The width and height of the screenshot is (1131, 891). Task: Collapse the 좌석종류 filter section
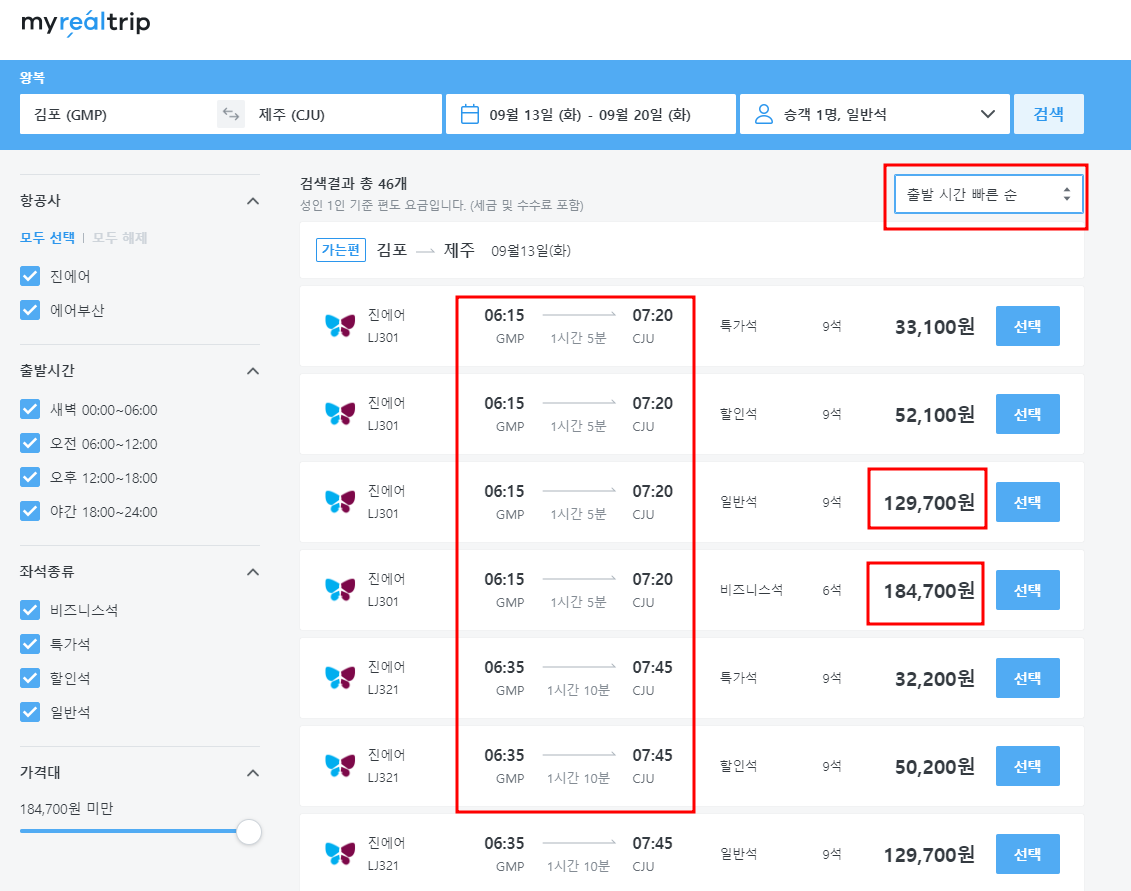point(252,572)
